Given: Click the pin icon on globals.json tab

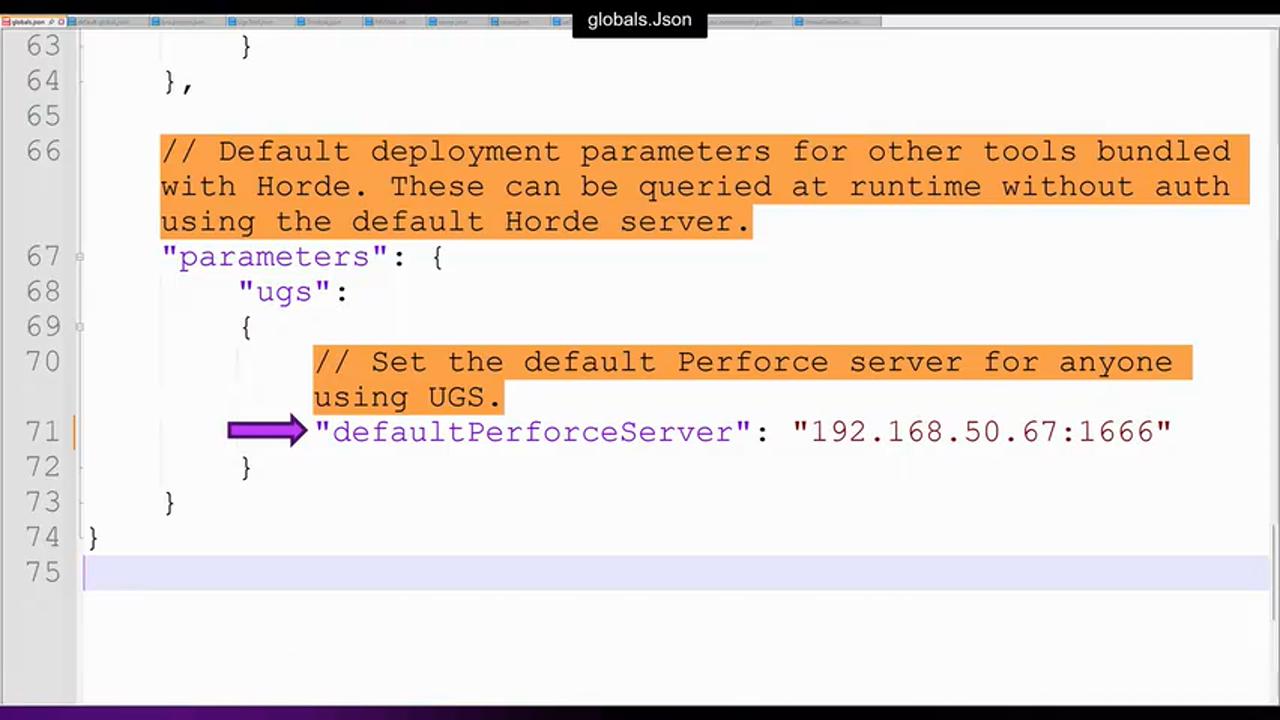Looking at the screenshot, I should [x=51, y=21].
